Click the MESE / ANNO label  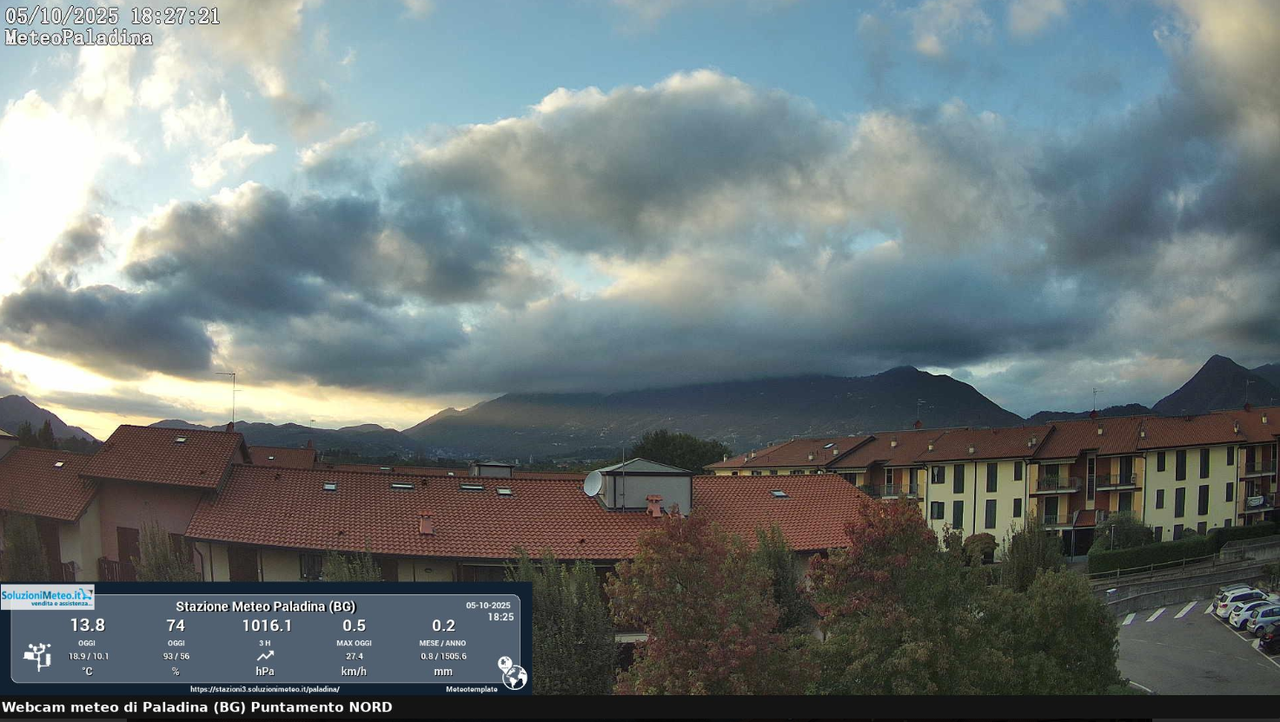(x=443, y=643)
